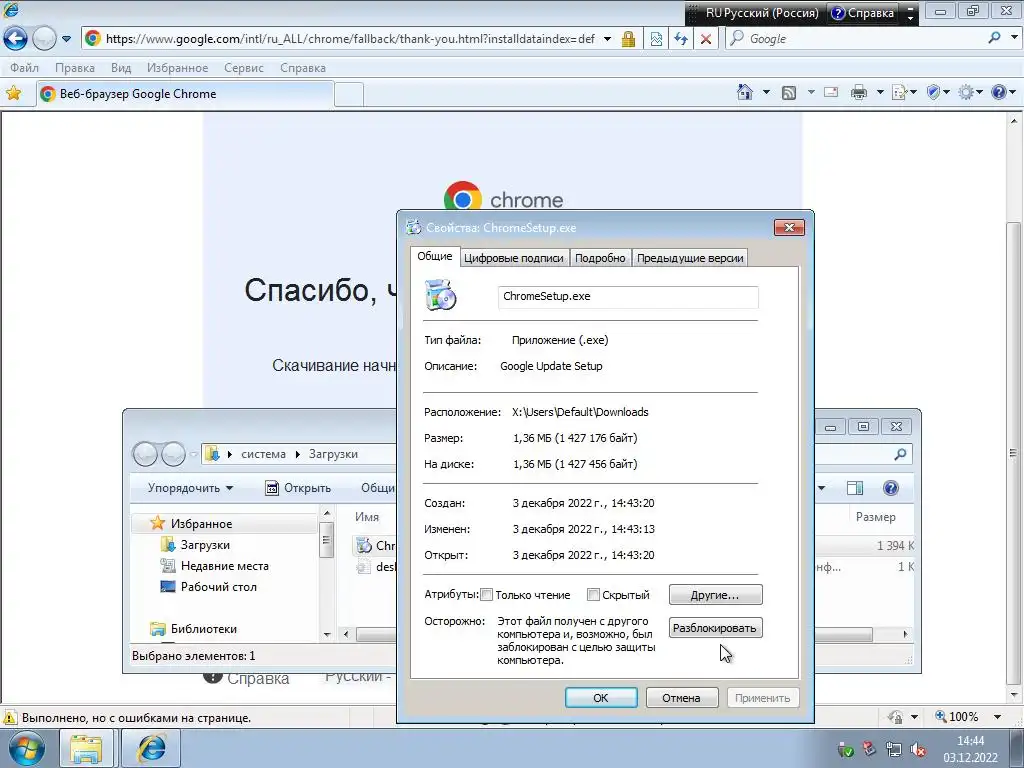Click the Internet Explorer taskbar icon
Screen dimensions: 1024x768
coord(151,748)
